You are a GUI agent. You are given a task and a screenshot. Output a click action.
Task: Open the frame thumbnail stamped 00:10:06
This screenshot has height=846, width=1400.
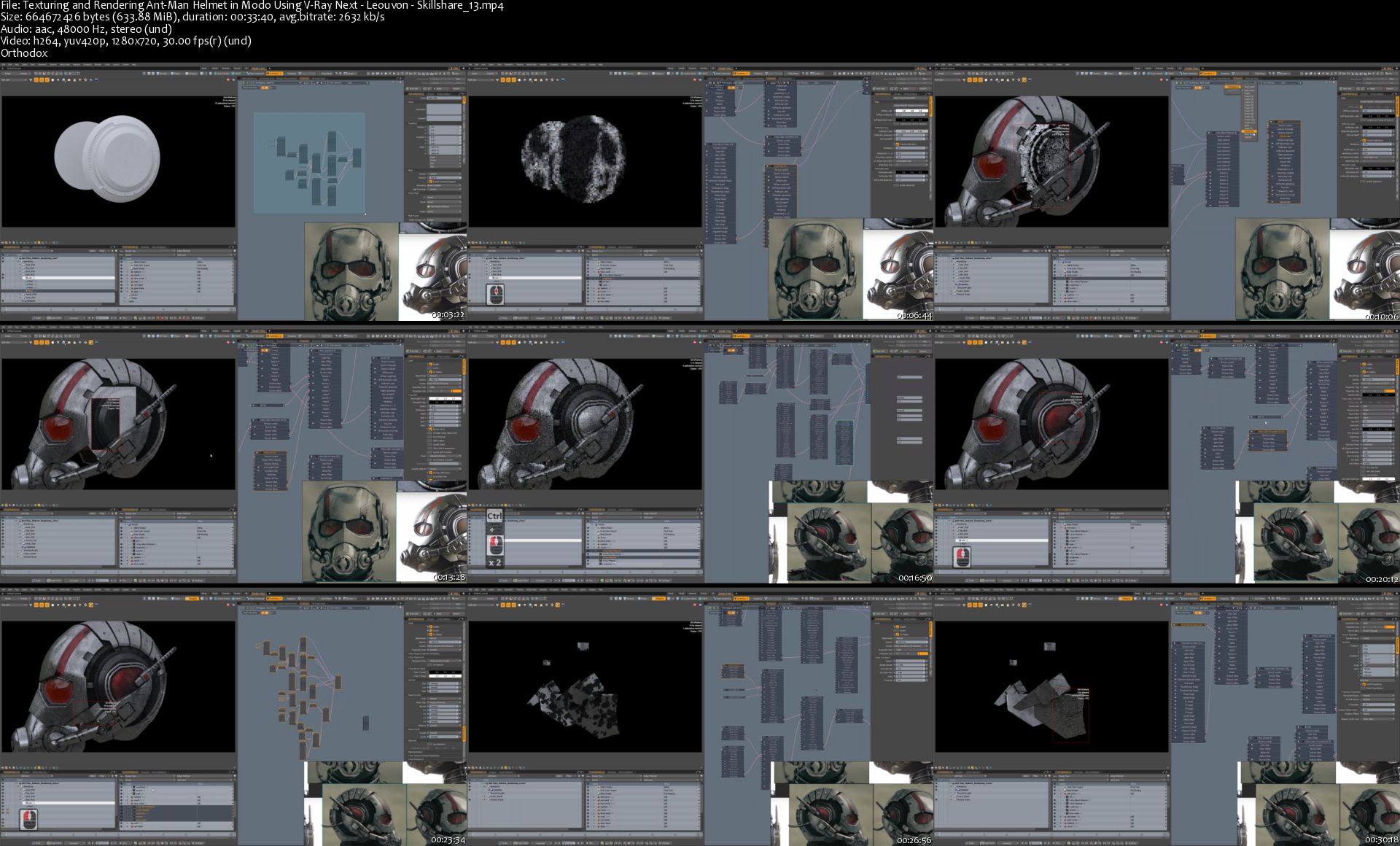(x=1167, y=193)
